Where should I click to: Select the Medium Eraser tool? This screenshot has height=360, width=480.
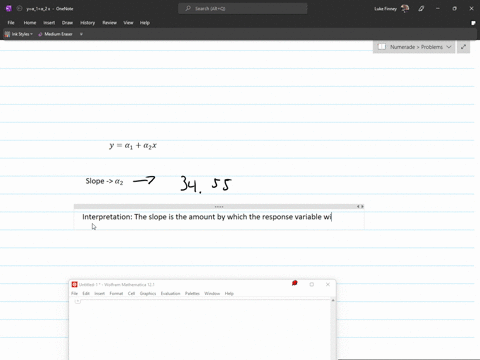click(x=55, y=34)
